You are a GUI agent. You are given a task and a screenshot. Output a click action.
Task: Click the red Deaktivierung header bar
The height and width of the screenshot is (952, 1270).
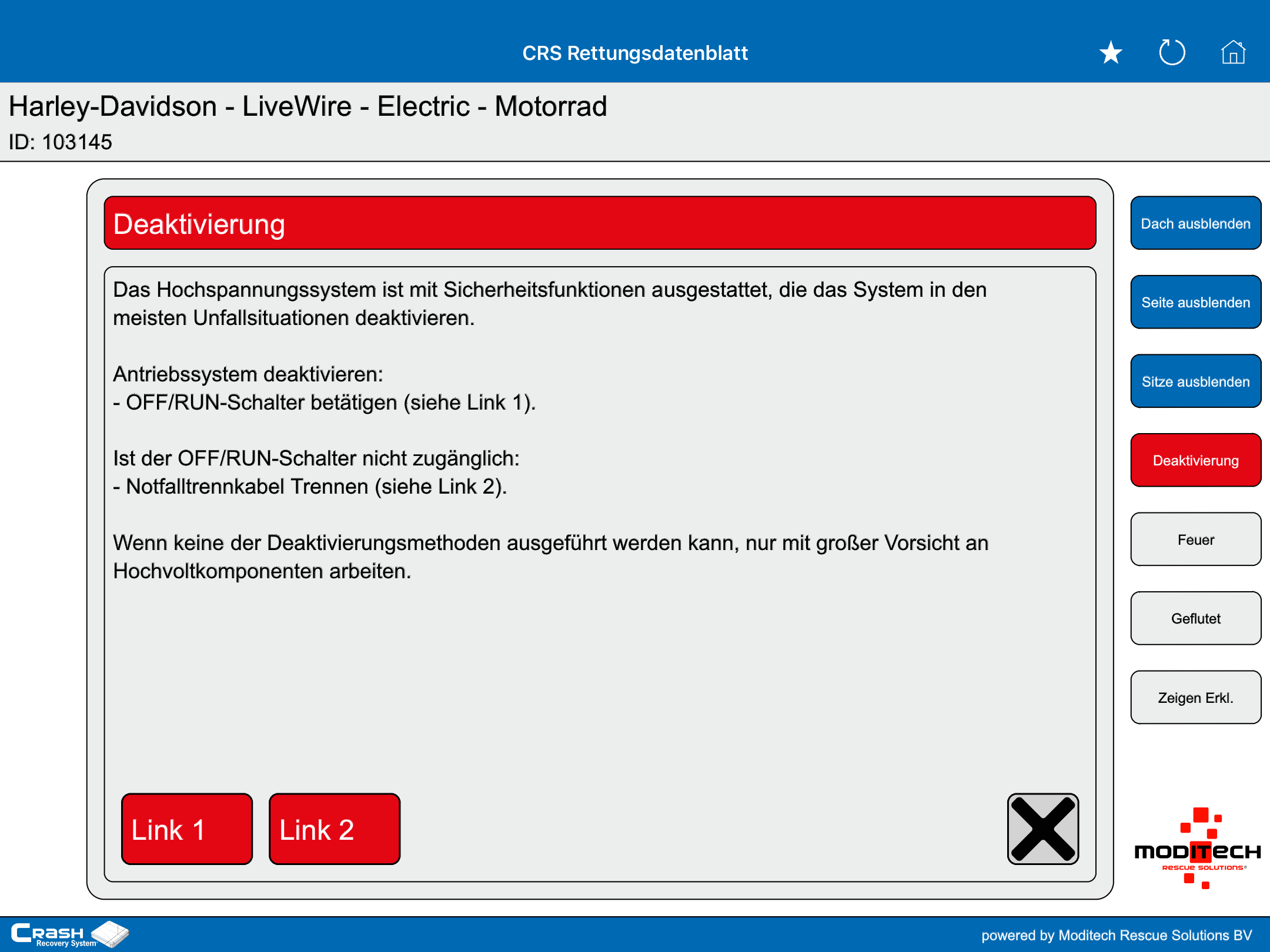tap(600, 223)
